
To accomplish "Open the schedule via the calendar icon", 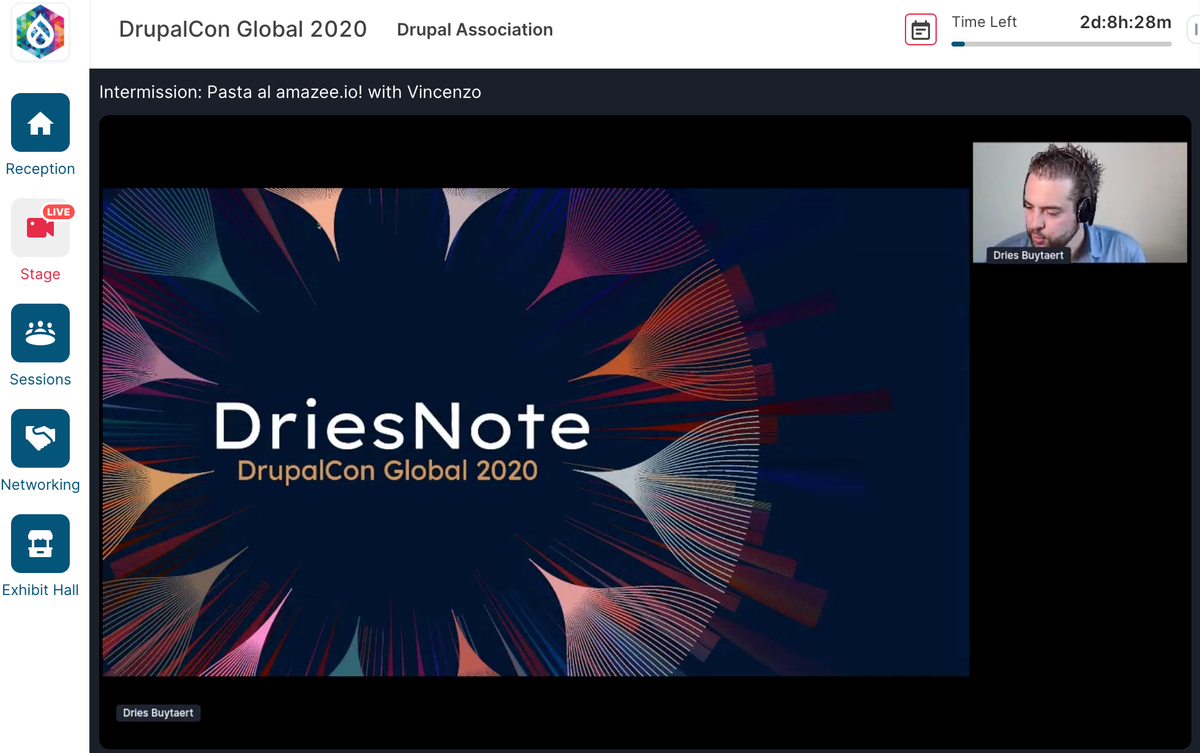I will 920,29.
